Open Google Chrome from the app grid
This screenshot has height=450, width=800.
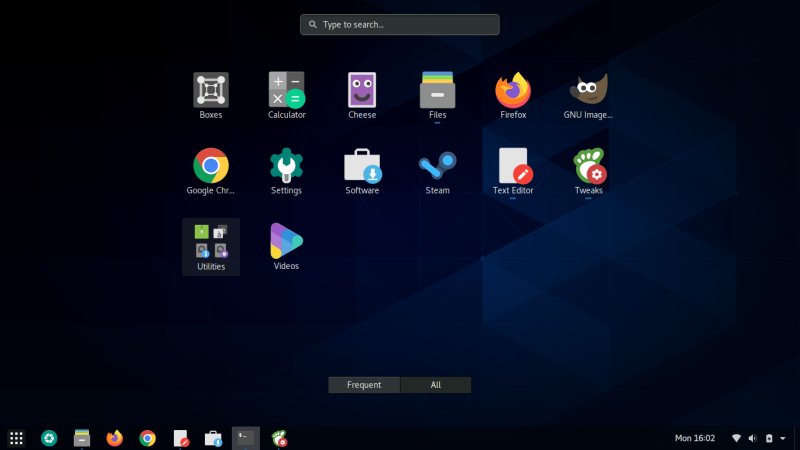coord(211,166)
